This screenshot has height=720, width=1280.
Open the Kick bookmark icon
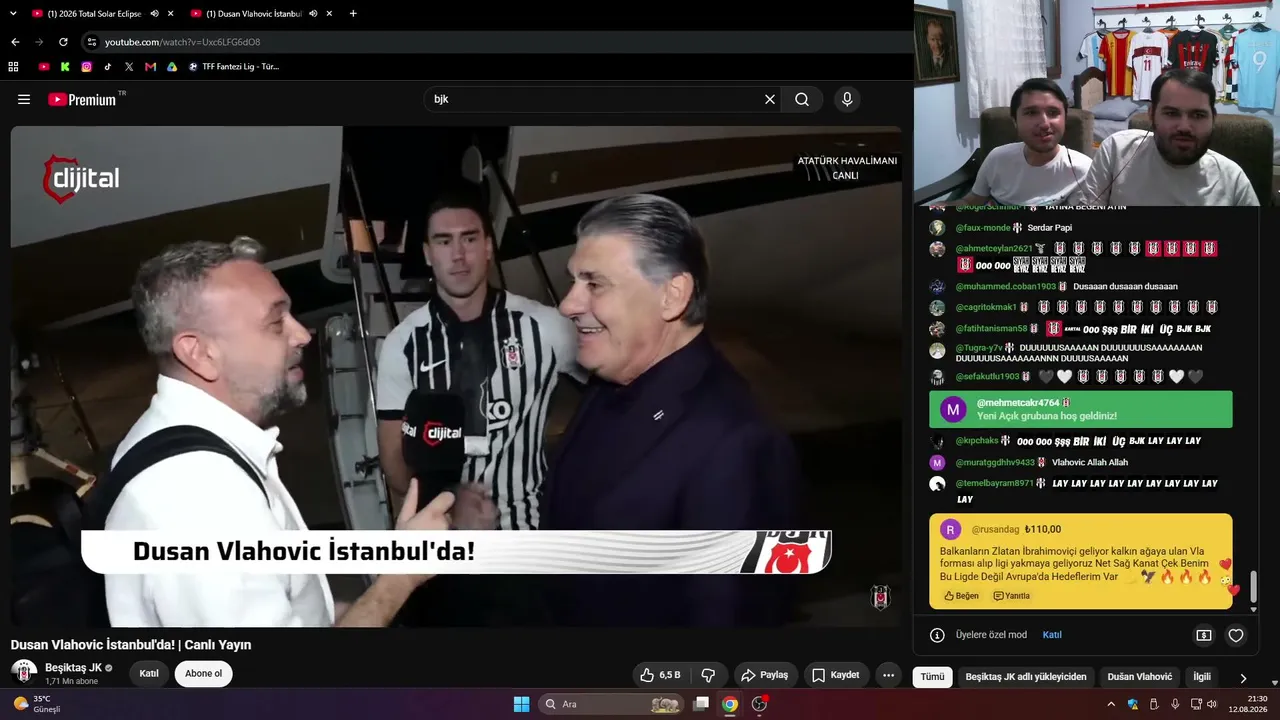click(65, 67)
